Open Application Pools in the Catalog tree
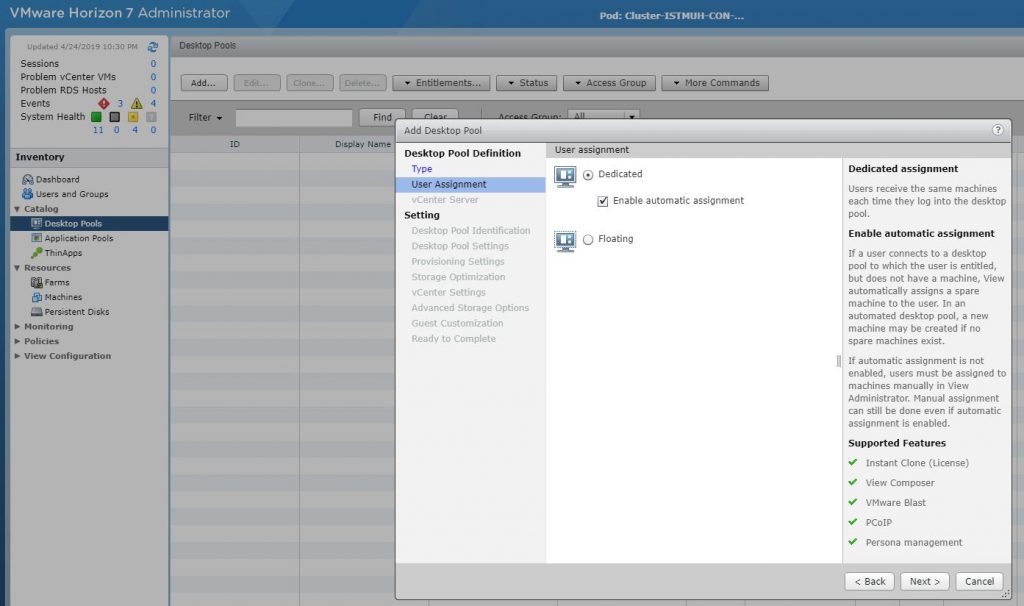This screenshot has height=606, width=1024. coord(79,238)
